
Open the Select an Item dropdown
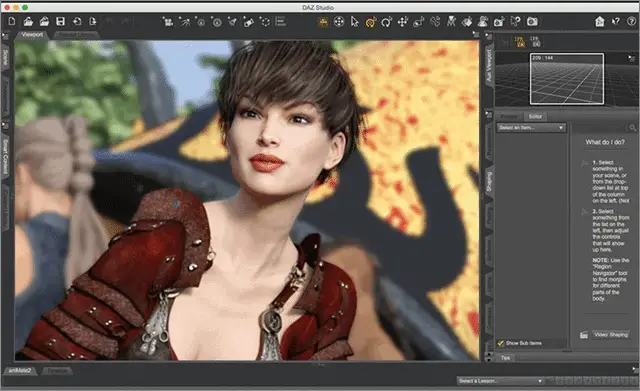click(x=531, y=128)
